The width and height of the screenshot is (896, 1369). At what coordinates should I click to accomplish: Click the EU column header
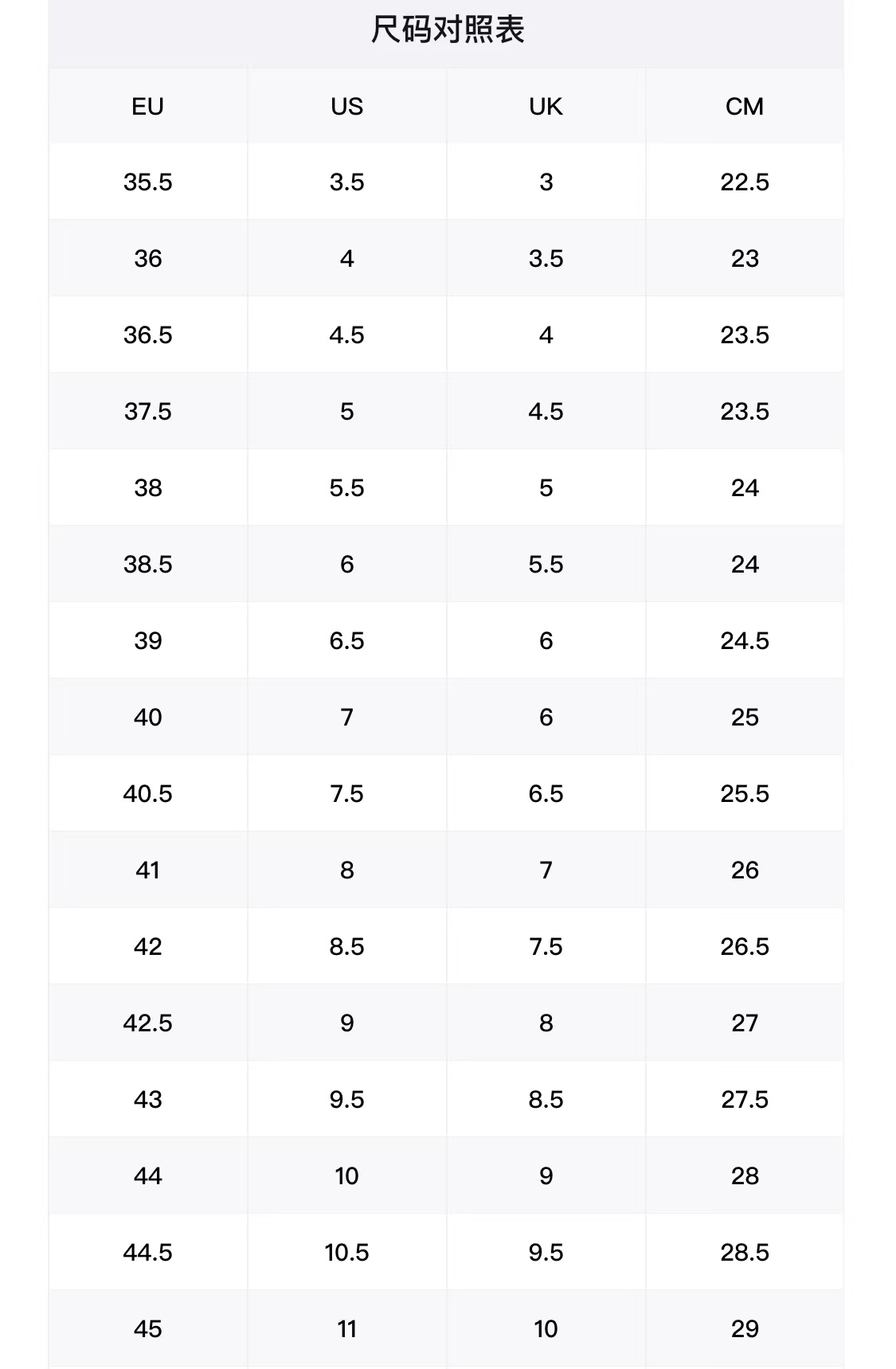147,106
